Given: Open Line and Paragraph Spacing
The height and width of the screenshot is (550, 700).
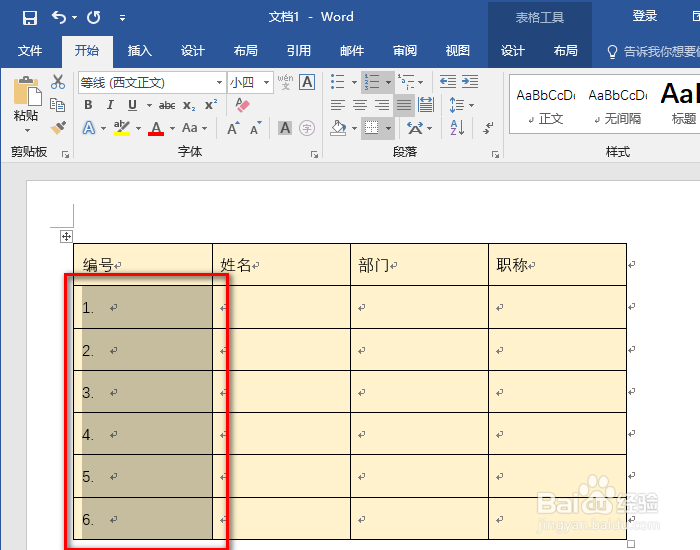Looking at the screenshot, I should (x=461, y=105).
